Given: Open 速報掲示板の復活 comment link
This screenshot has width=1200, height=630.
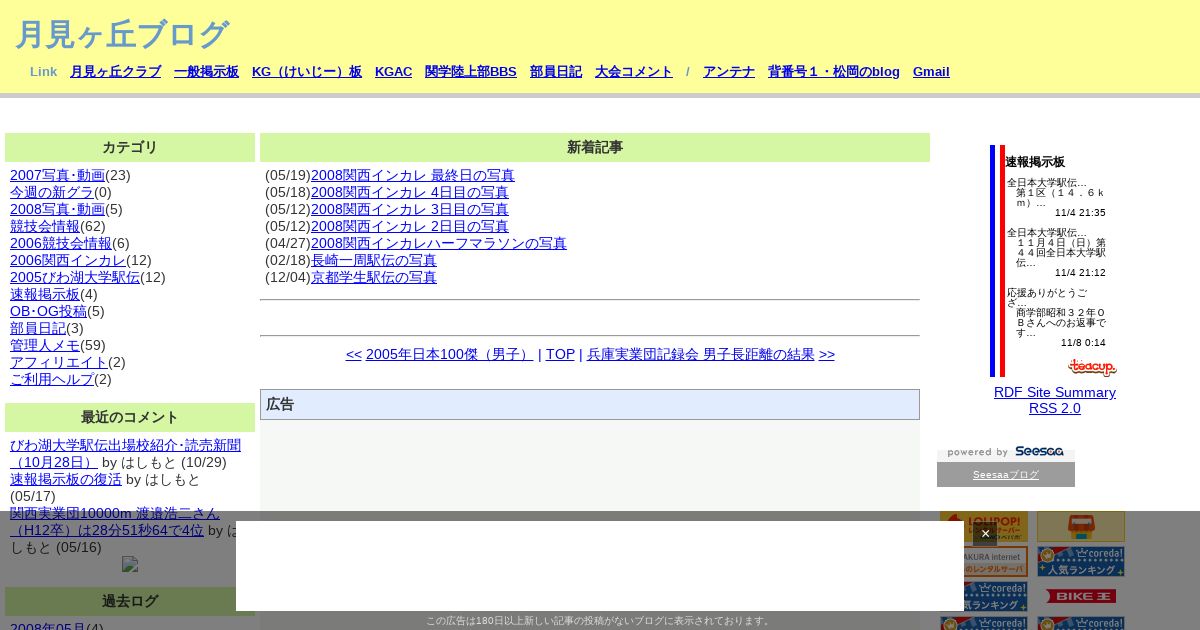Looking at the screenshot, I should [66, 479].
